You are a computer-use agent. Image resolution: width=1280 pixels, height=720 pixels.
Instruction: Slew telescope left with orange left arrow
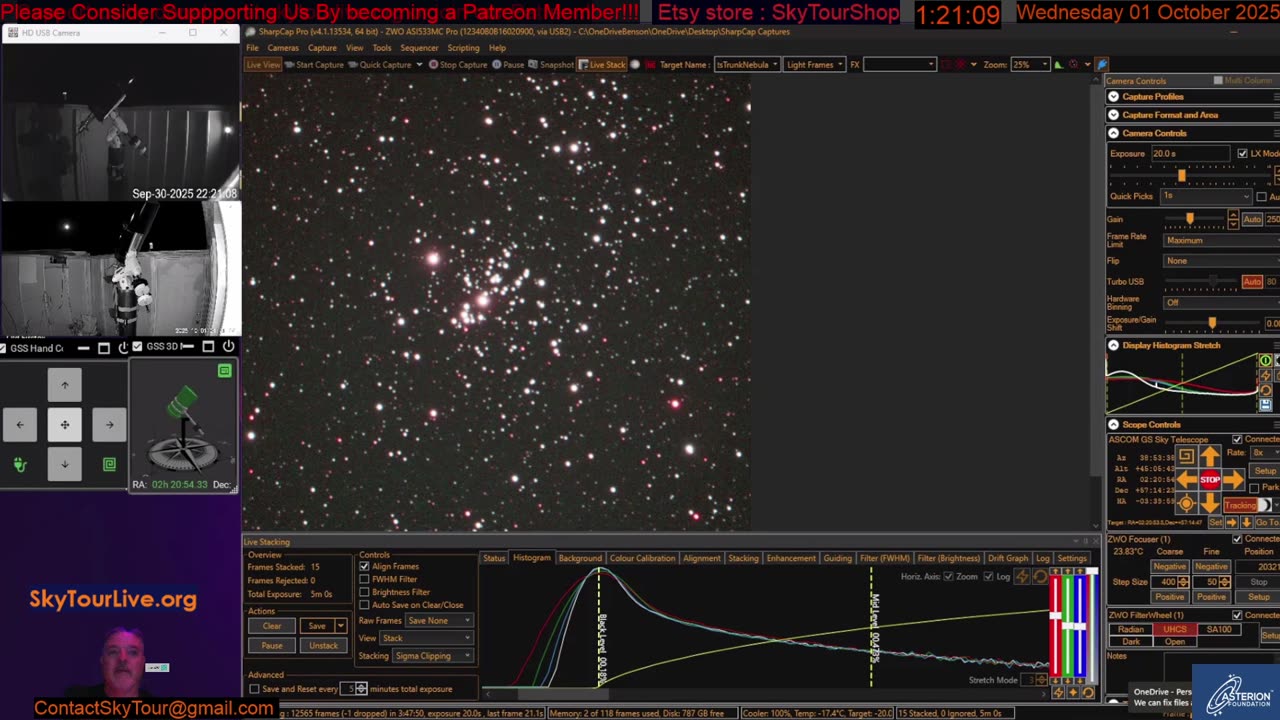point(1186,480)
